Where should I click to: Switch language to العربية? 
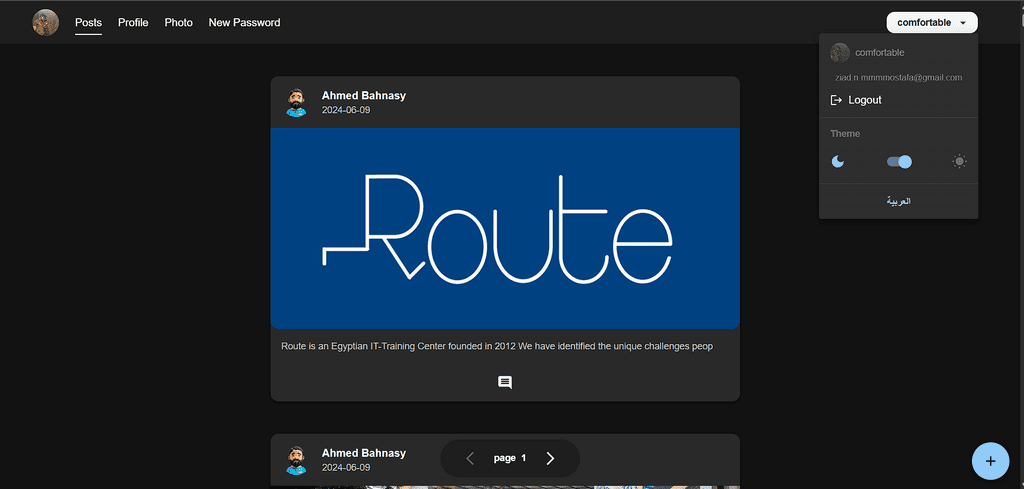[x=899, y=201]
